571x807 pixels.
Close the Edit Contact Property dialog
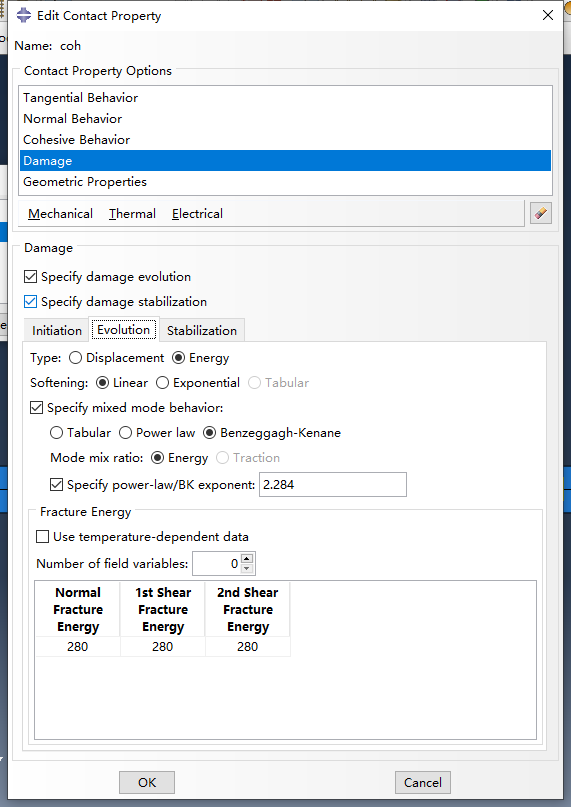tap(548, 15)
